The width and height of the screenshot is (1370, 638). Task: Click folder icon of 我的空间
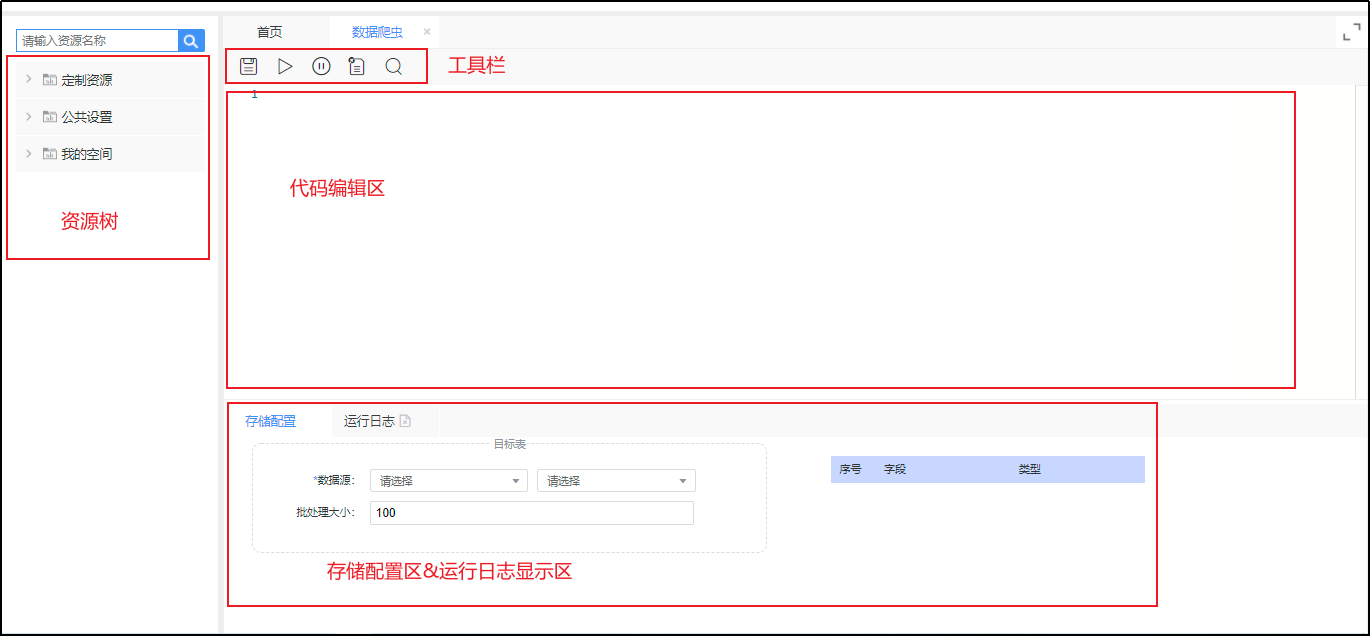49,154
